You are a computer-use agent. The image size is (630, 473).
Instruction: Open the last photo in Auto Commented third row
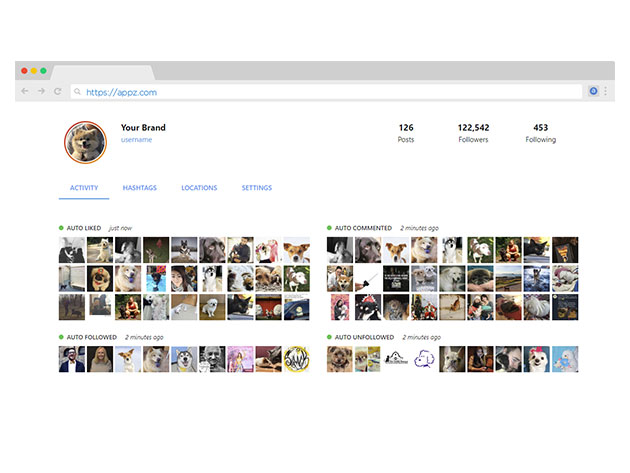point(565,307)
